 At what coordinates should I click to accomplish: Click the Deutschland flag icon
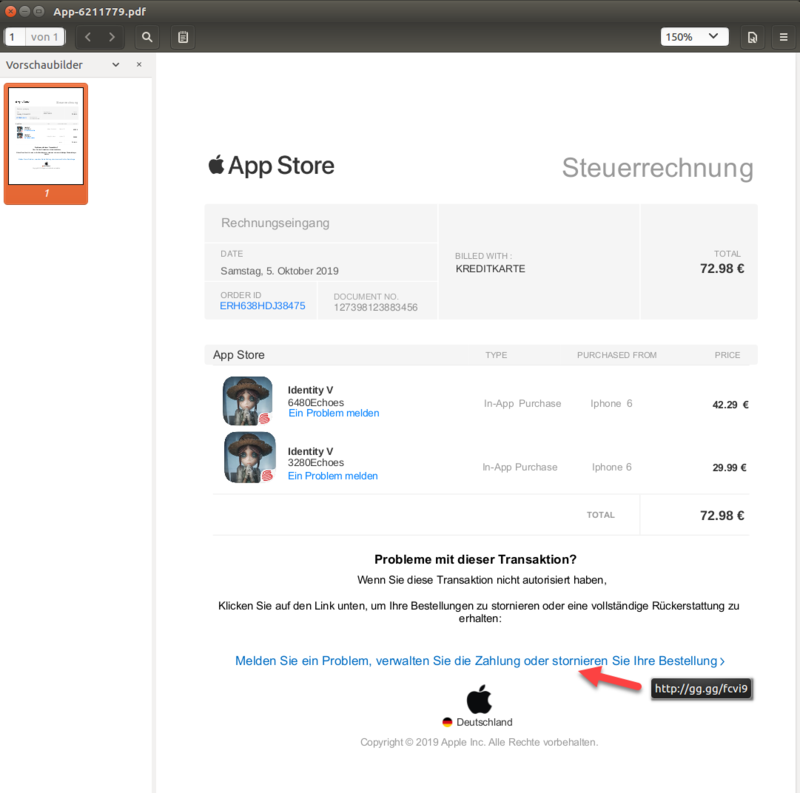point(448,722)
